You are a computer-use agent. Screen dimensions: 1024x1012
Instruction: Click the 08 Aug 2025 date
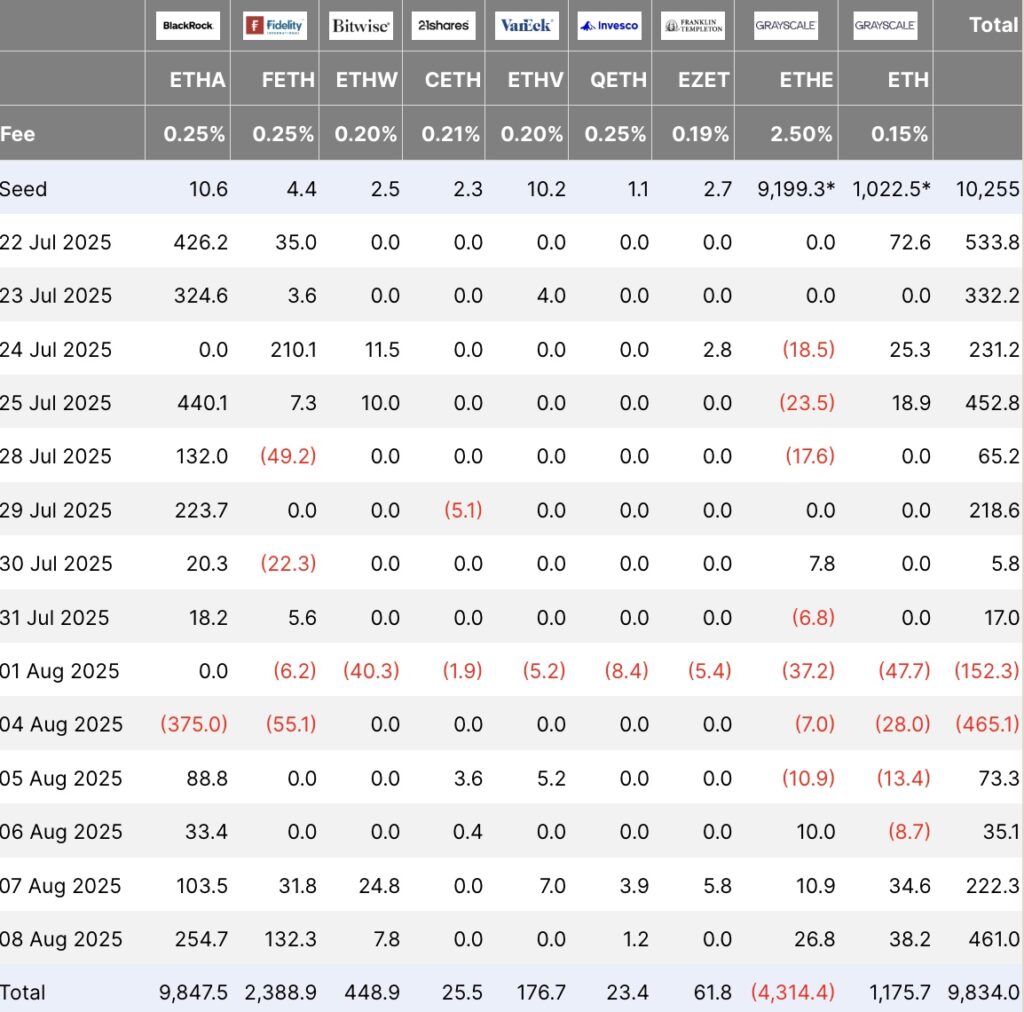(x=61, y=940)
